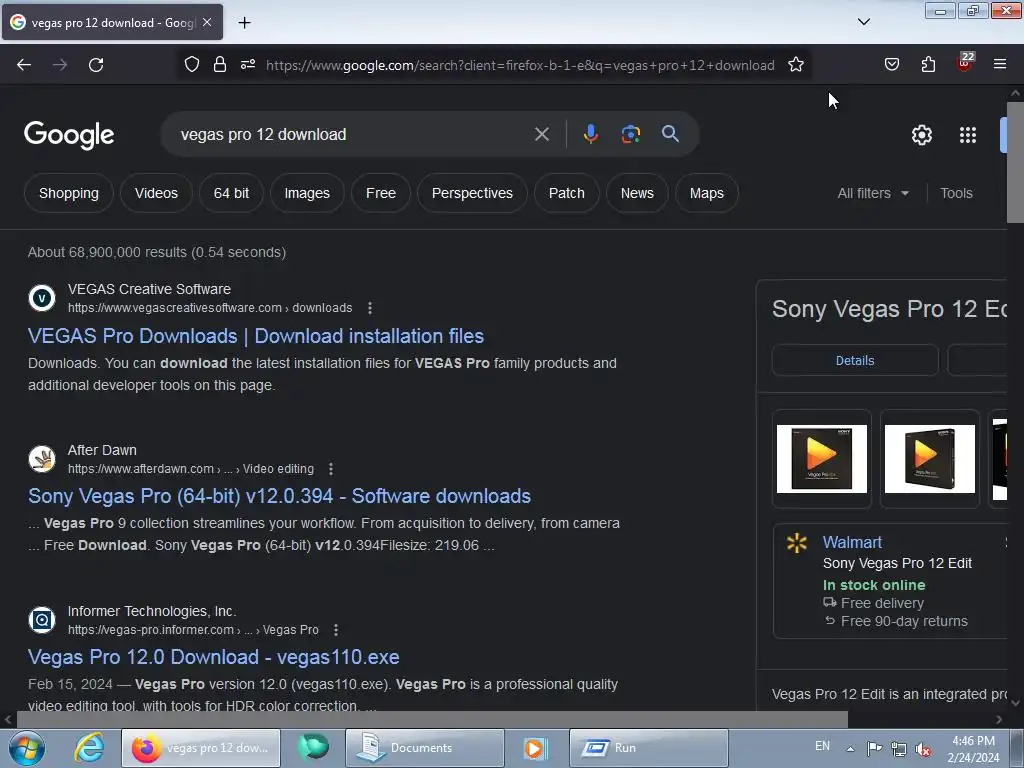Open the Firefox extensions menu

[928, 65]
